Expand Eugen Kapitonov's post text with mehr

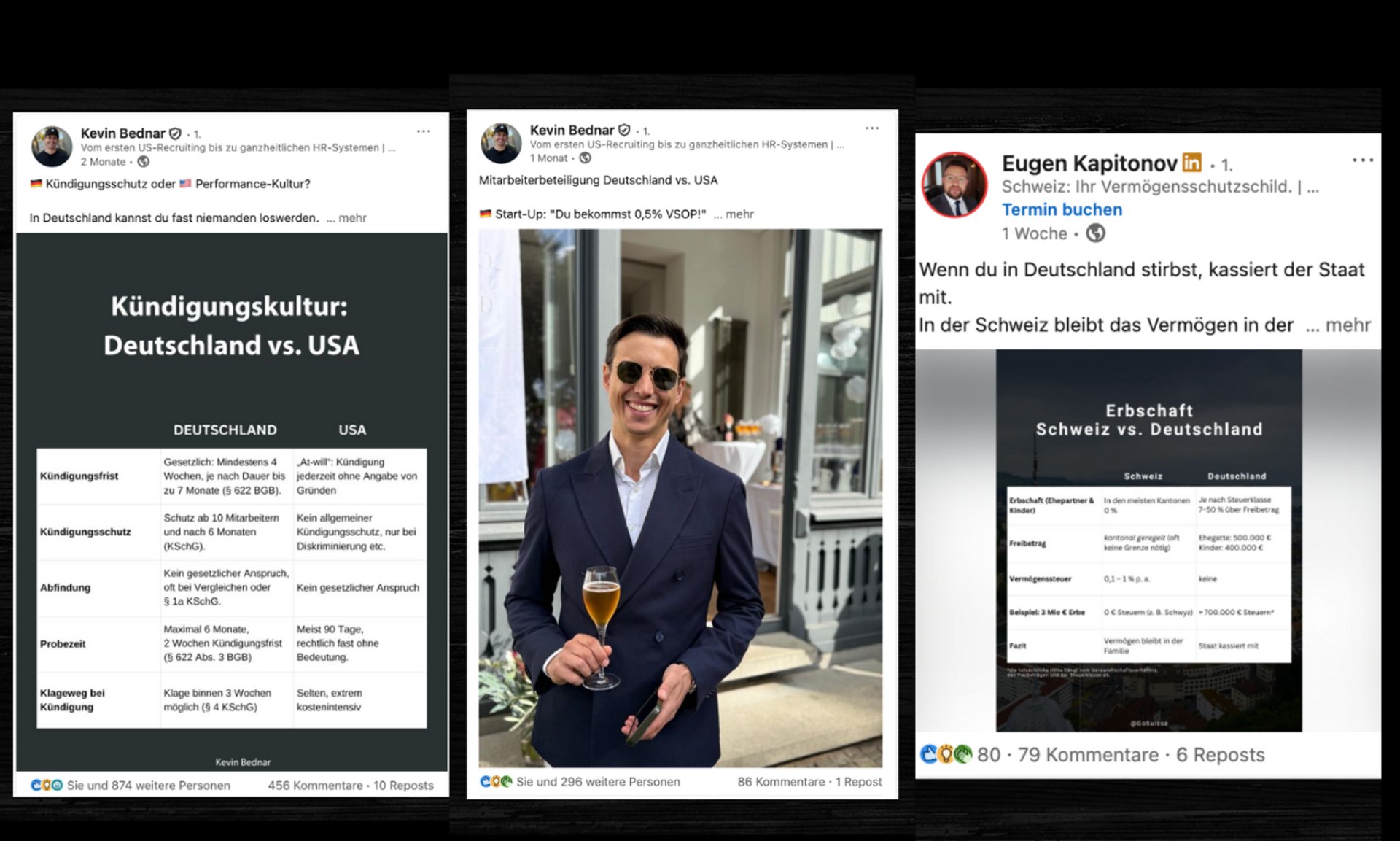[1347, 325]
